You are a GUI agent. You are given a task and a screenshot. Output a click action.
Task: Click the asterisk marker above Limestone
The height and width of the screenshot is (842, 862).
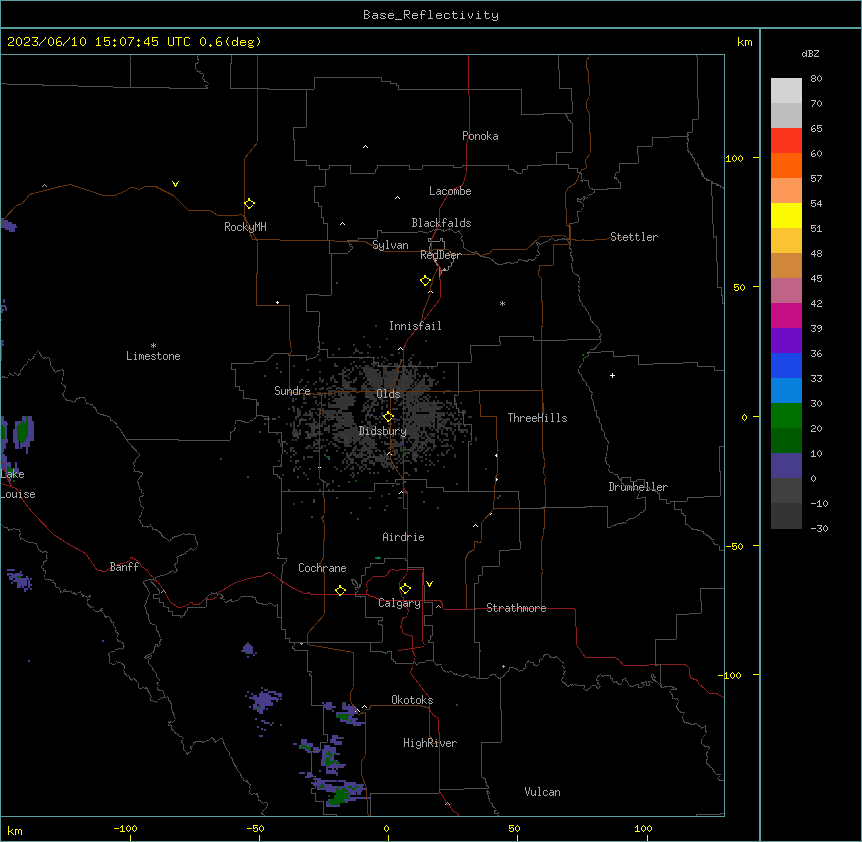click(x=153, y=345)
